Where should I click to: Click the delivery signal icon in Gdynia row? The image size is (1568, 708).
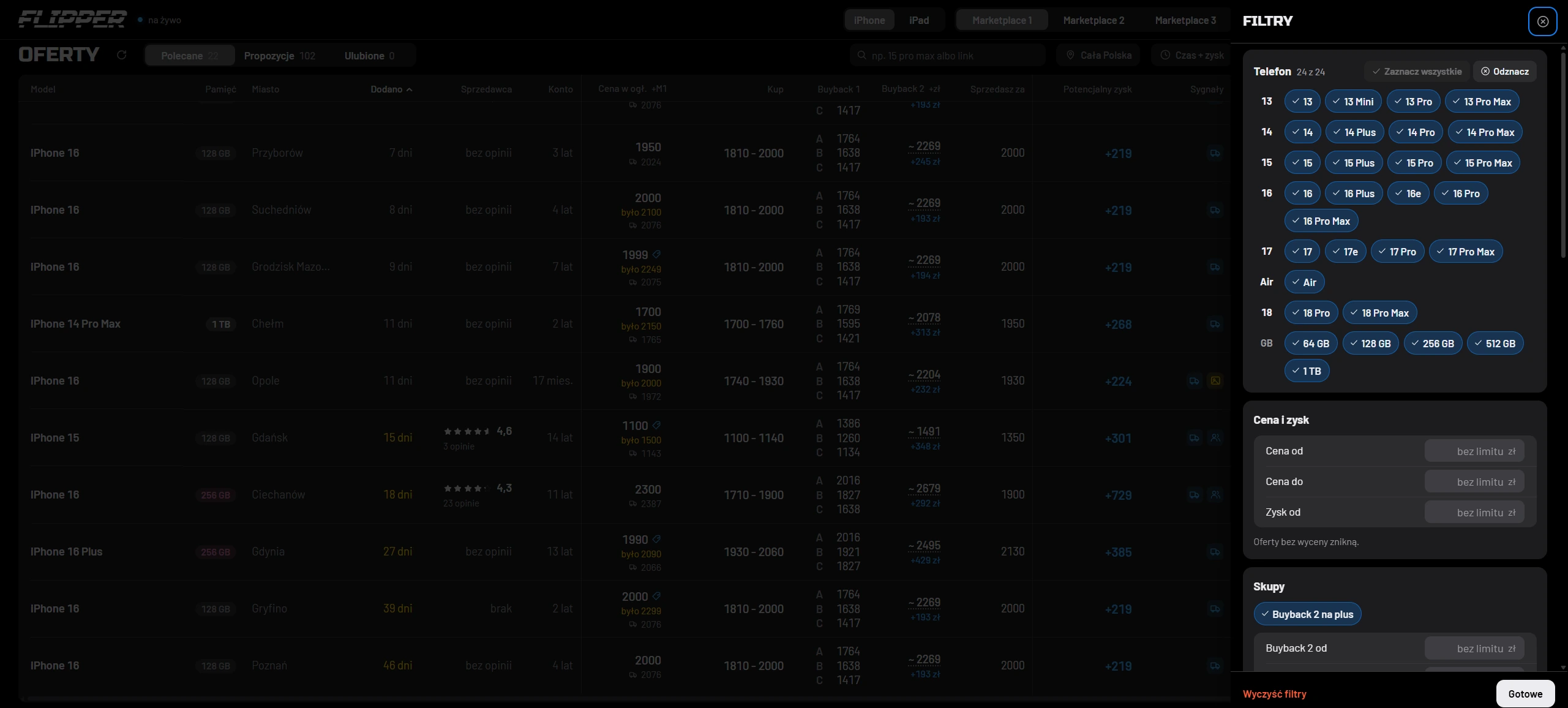(x=1215, y=552)
